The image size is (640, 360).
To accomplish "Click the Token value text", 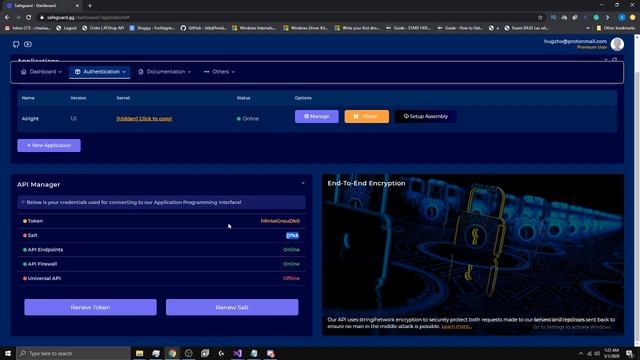I will coord(280,221).
